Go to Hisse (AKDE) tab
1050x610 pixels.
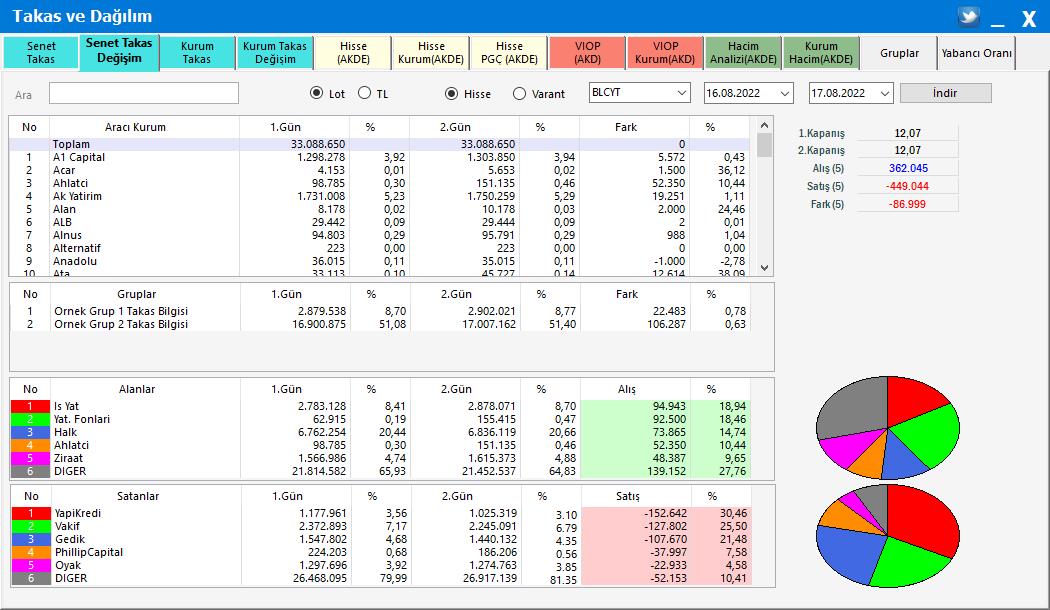coord(353,52)
